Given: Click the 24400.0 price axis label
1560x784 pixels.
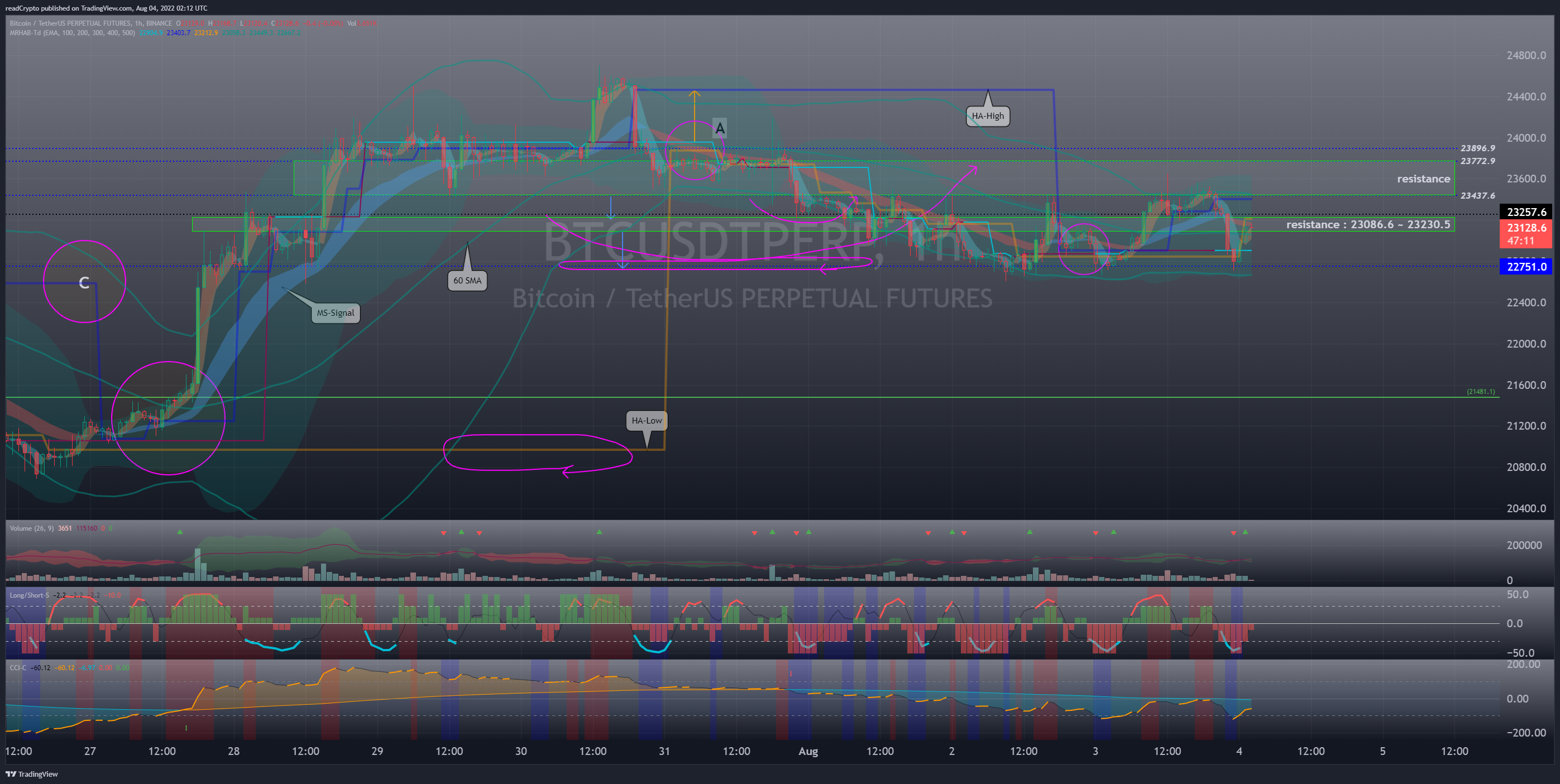Looking at the screenshot, I should (x=1525, y=97).
